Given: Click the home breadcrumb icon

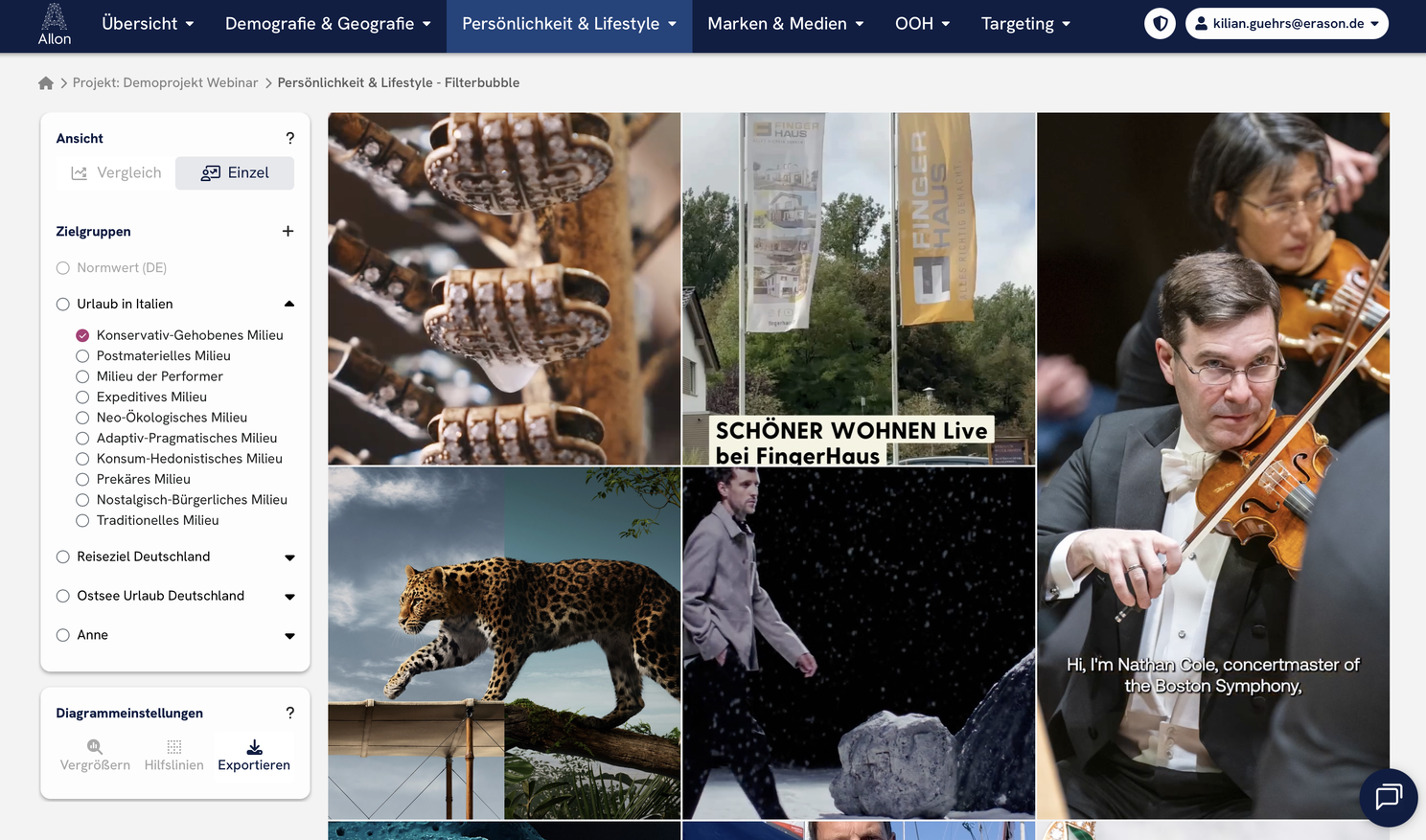Looking at the screenshot, I should [x=45, y=83].
